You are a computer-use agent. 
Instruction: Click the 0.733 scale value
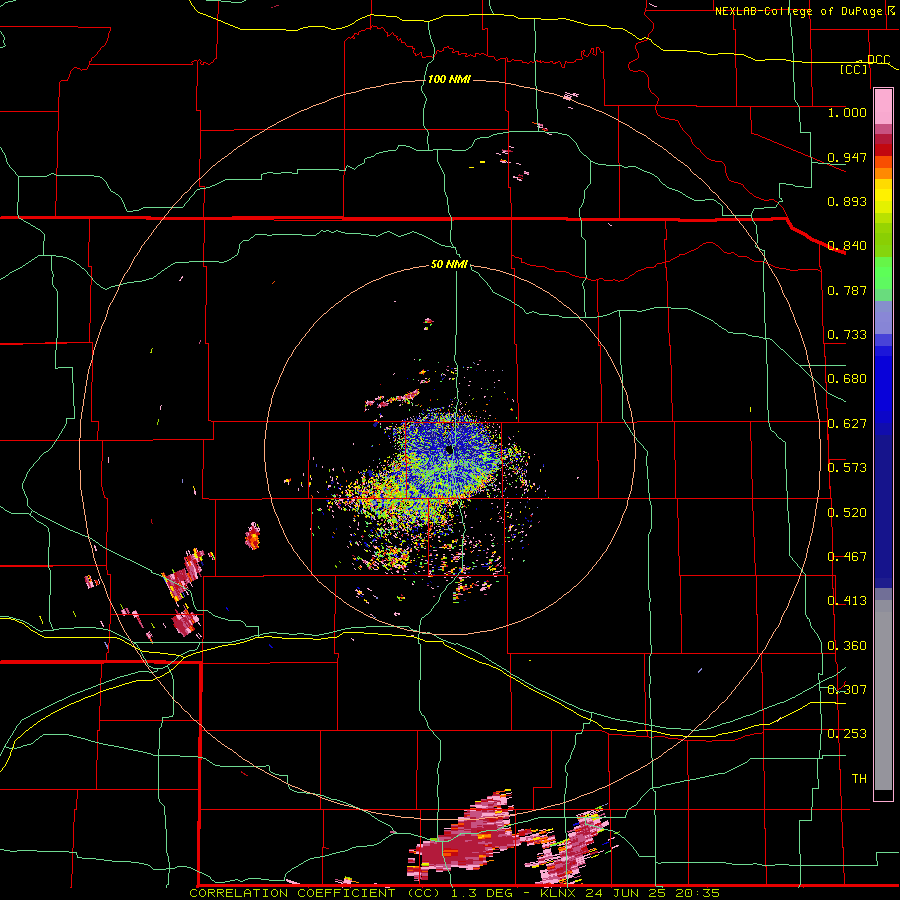847,335
